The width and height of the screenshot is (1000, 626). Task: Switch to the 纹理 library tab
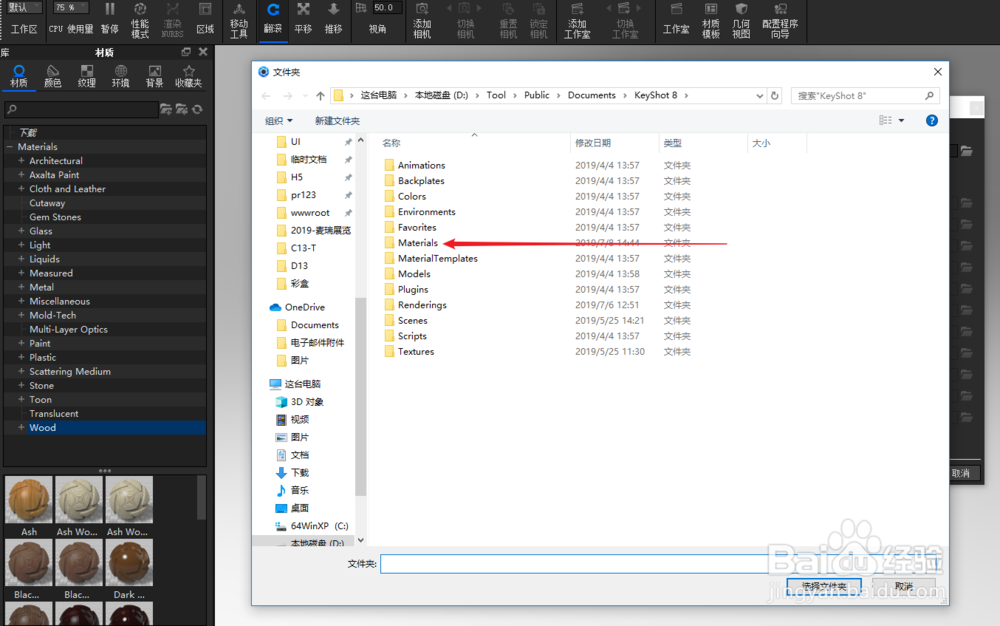tap(87, 76)
